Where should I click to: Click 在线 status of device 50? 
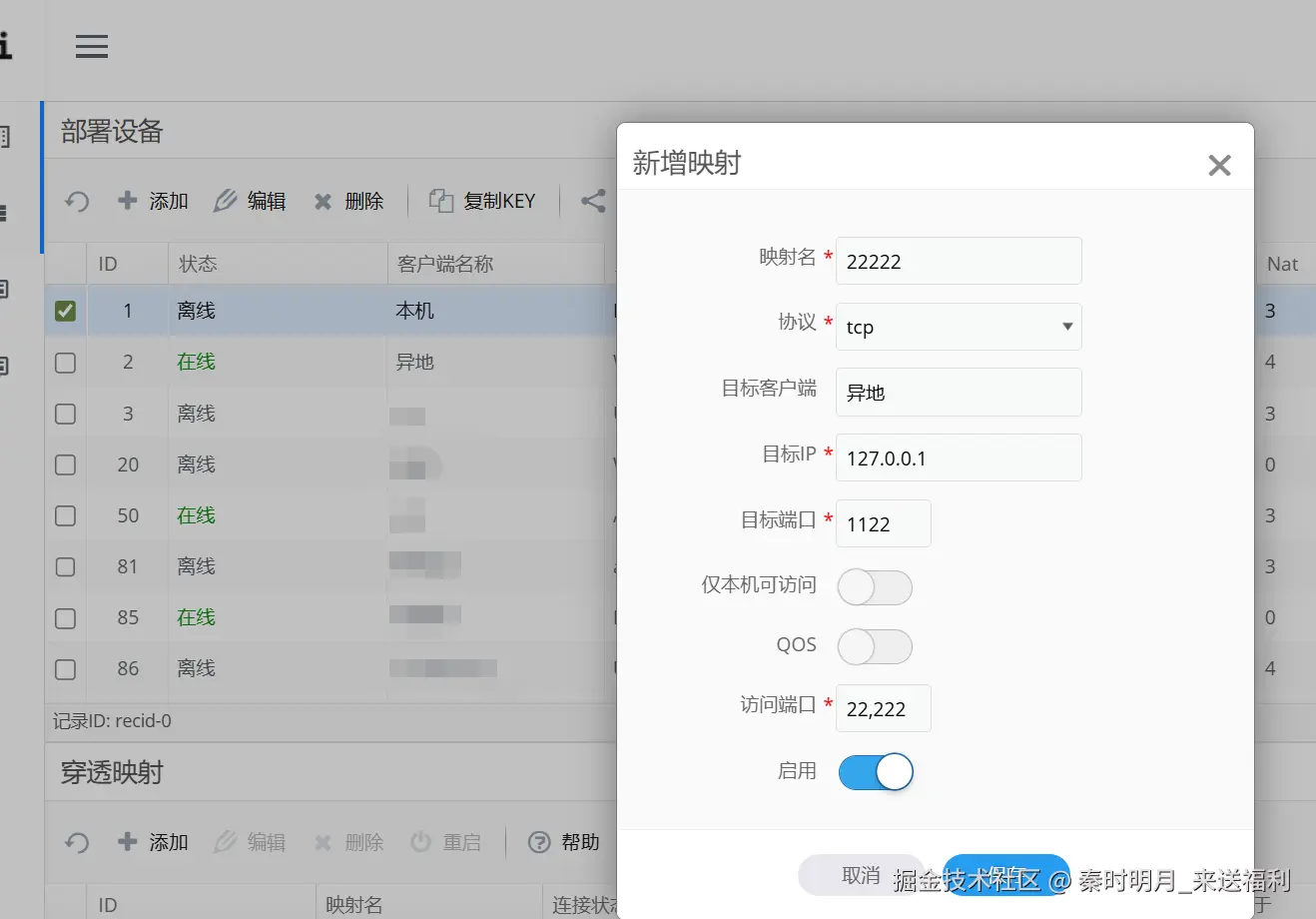(196, 515)
